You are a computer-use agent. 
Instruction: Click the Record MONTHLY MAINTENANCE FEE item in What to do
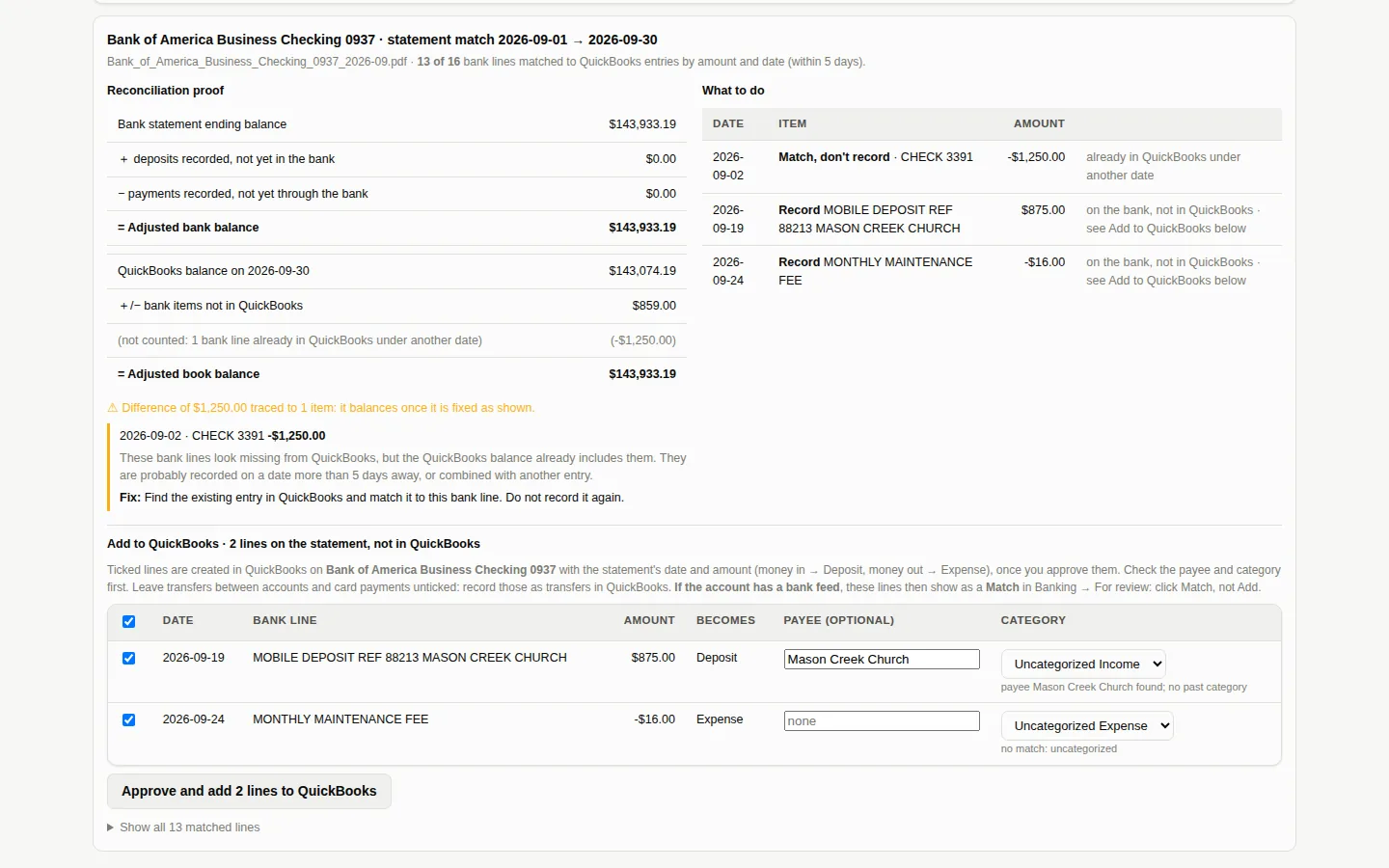(x=875, y=271)
